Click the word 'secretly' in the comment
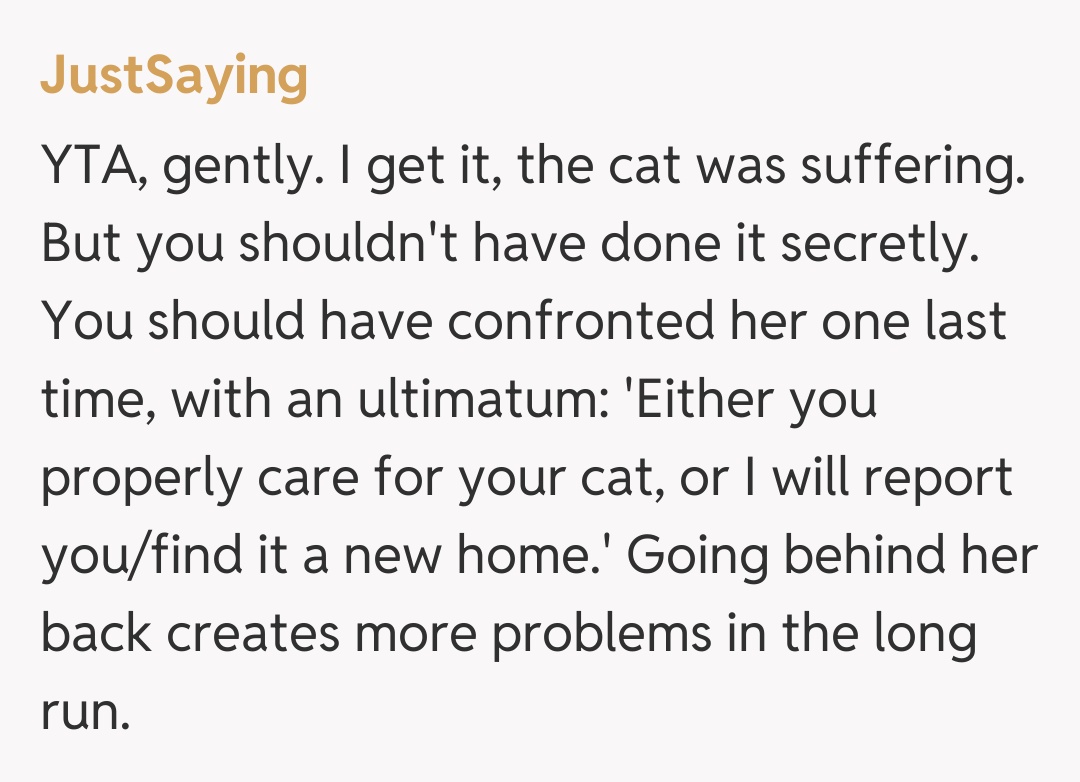Viewport: 1080px width, 782px height. pos(878,243)
